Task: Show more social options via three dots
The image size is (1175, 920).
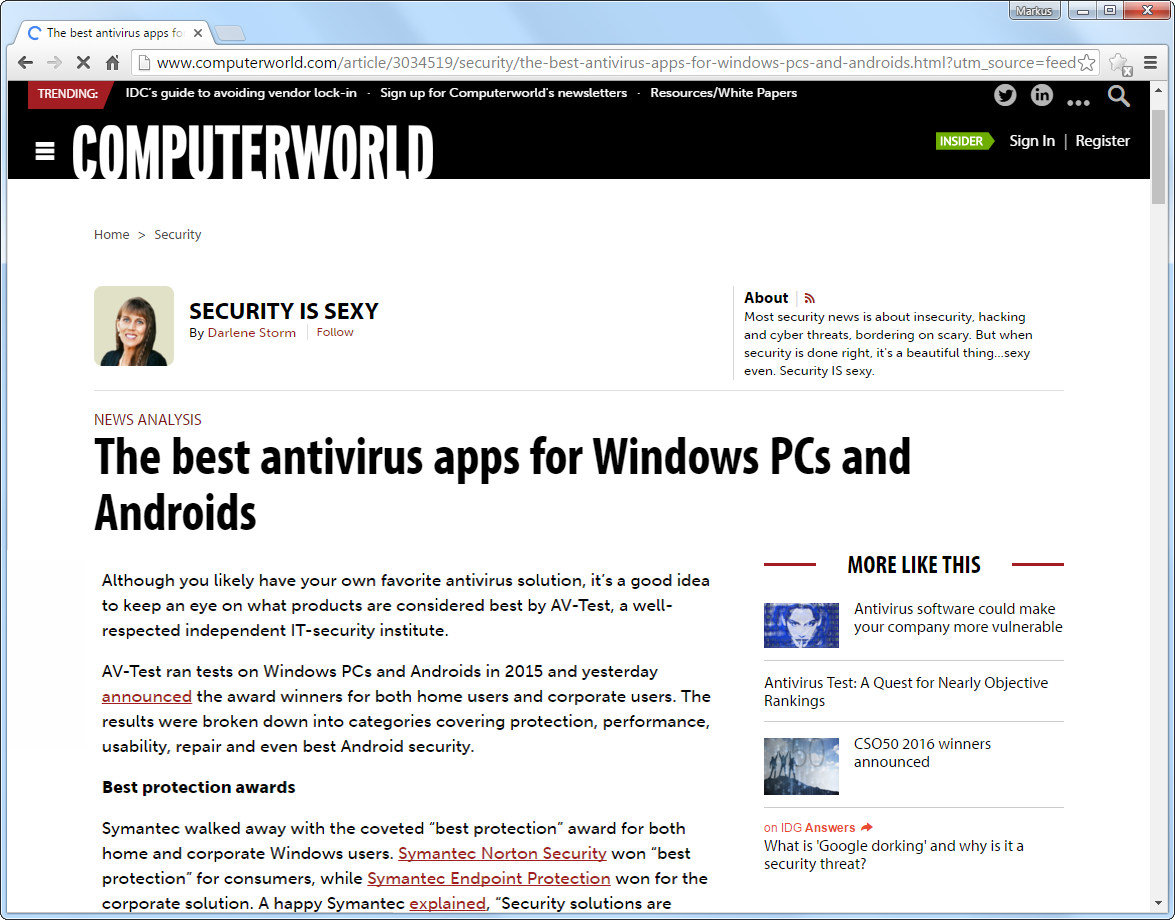Action: point(1078,100)
